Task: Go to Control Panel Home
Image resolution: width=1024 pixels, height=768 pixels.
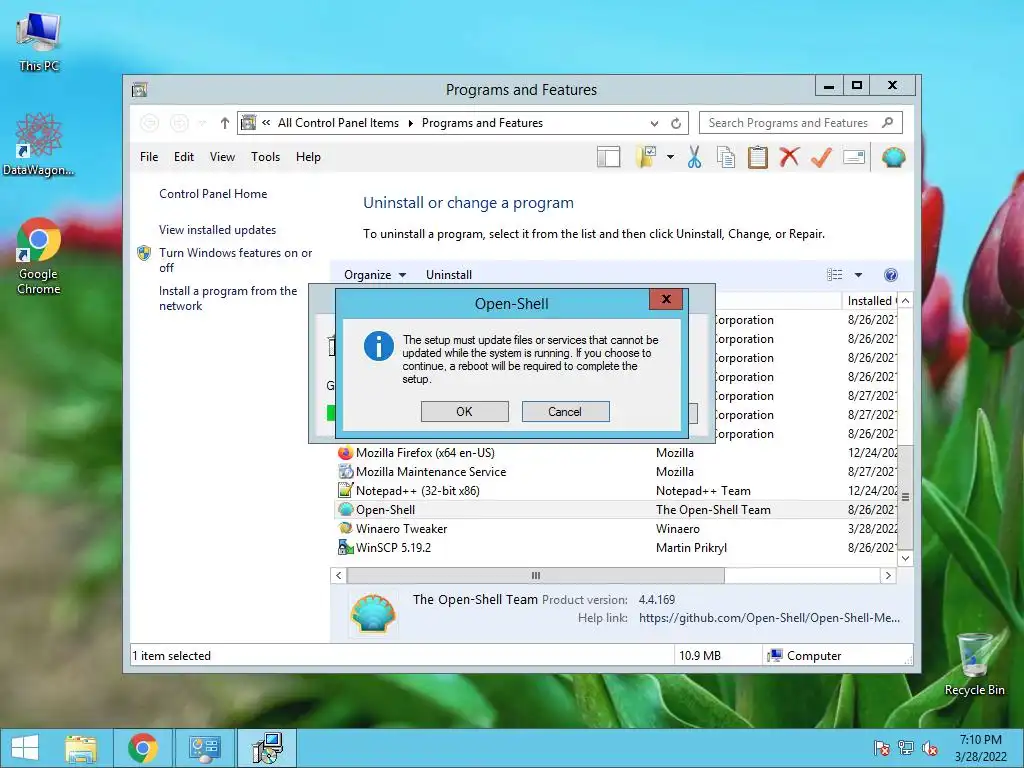Action: click(213, 194)
